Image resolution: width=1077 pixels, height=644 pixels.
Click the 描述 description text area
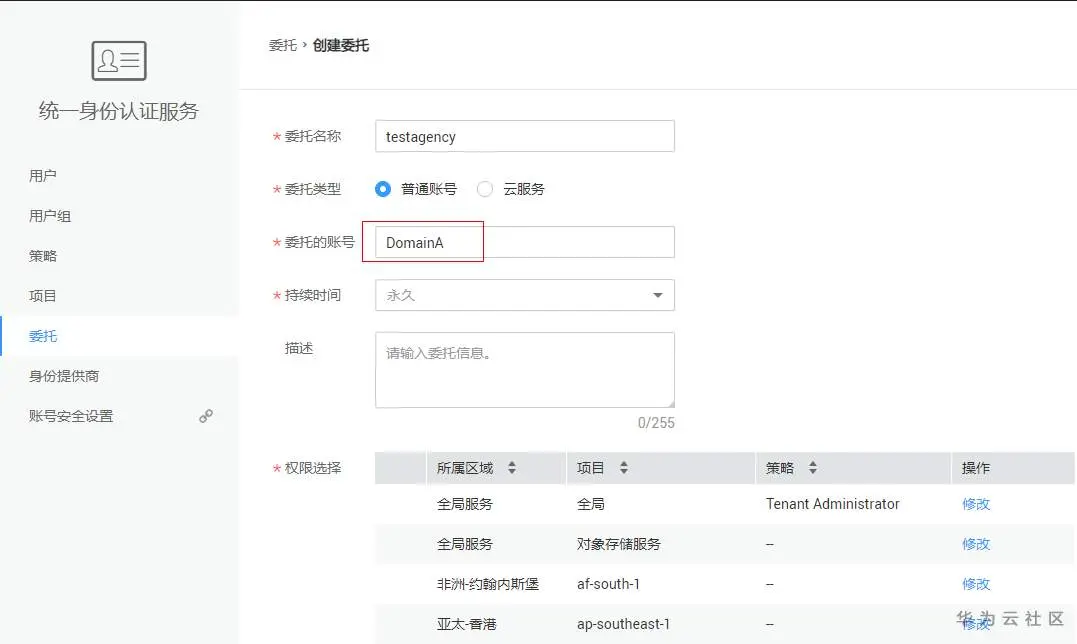pyautogui.click(x=524, y=369)
